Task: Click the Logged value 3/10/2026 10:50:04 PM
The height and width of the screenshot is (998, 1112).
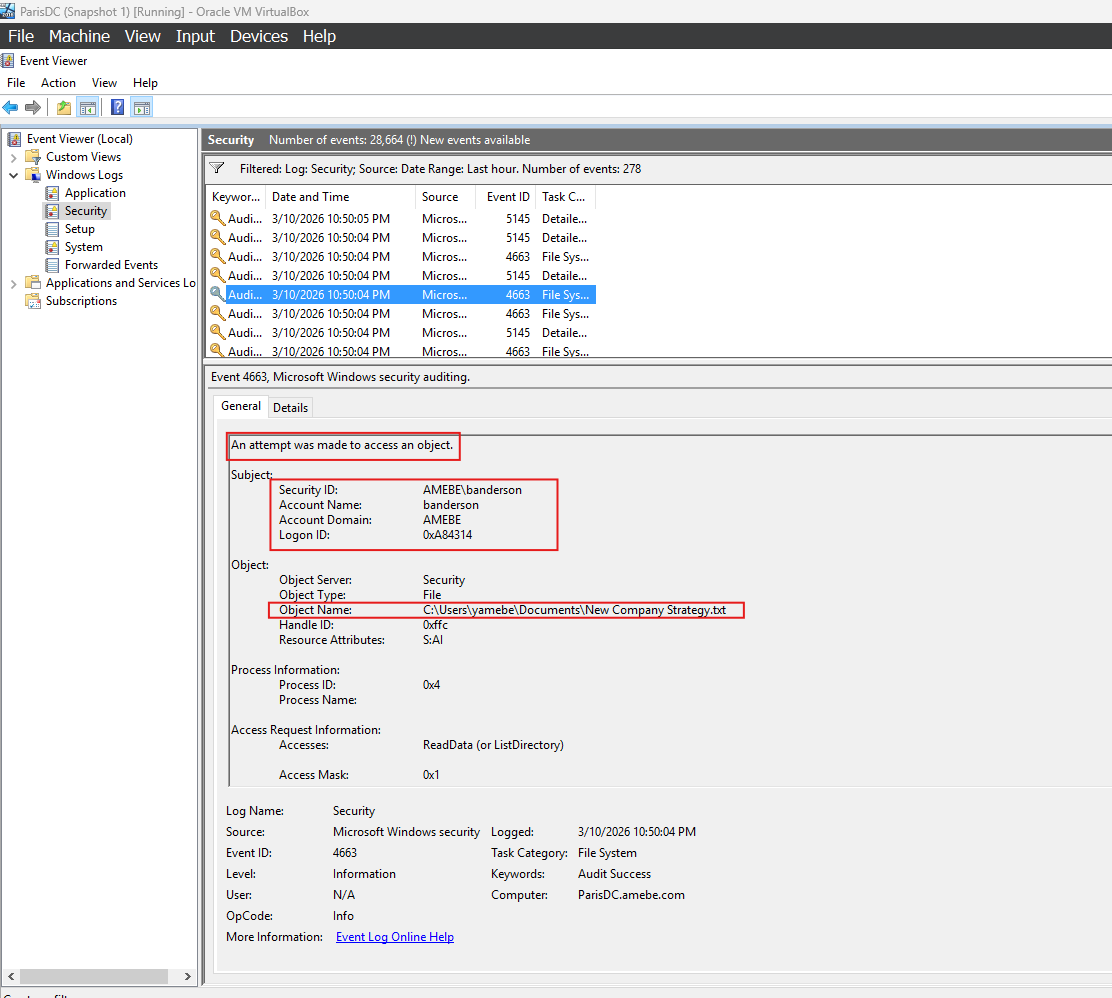Action: pos(637,832)
